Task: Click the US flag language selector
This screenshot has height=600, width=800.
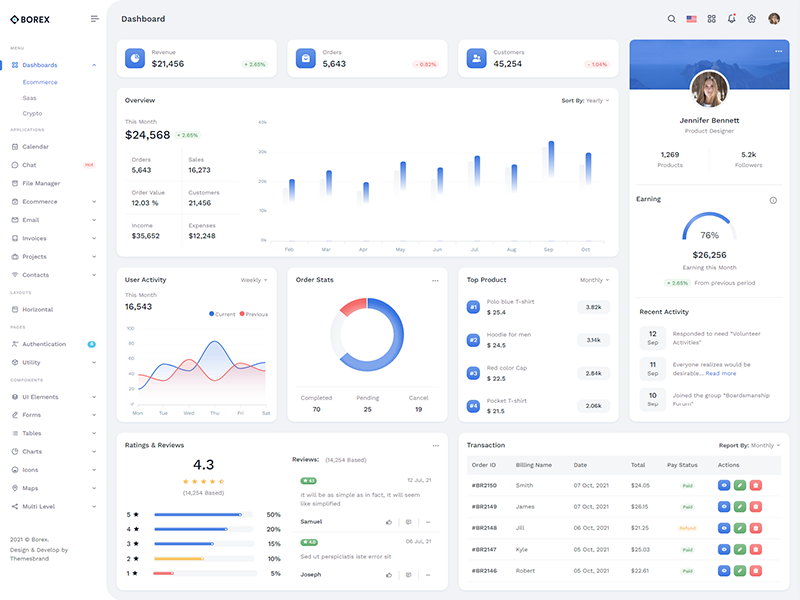Action: (x=691, y=19)
